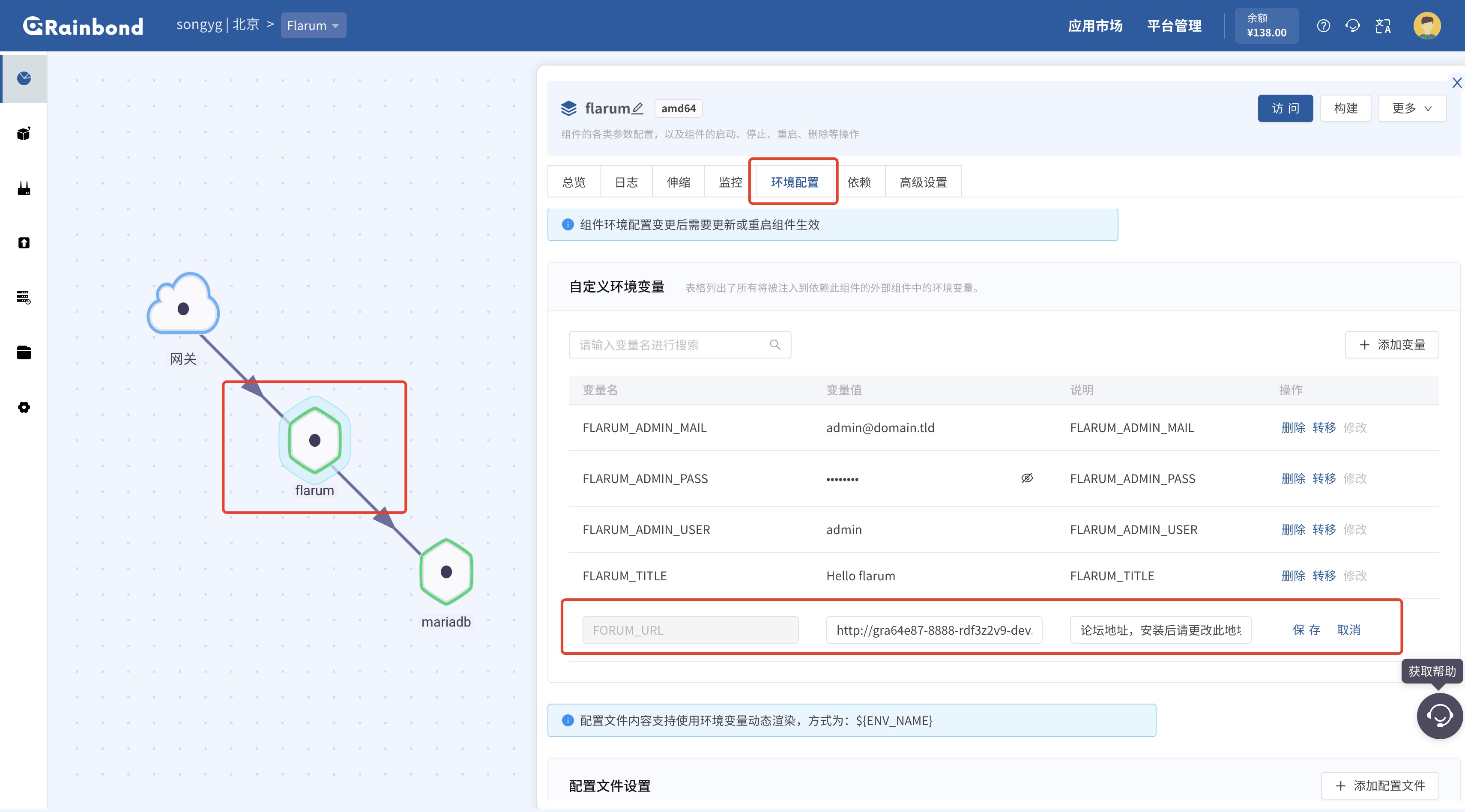The width and height of the screenshot is (1465, 812).
Task: Delete FLARUM_ADMIN_PASS variable
Action: click(x=1293, y=478)
